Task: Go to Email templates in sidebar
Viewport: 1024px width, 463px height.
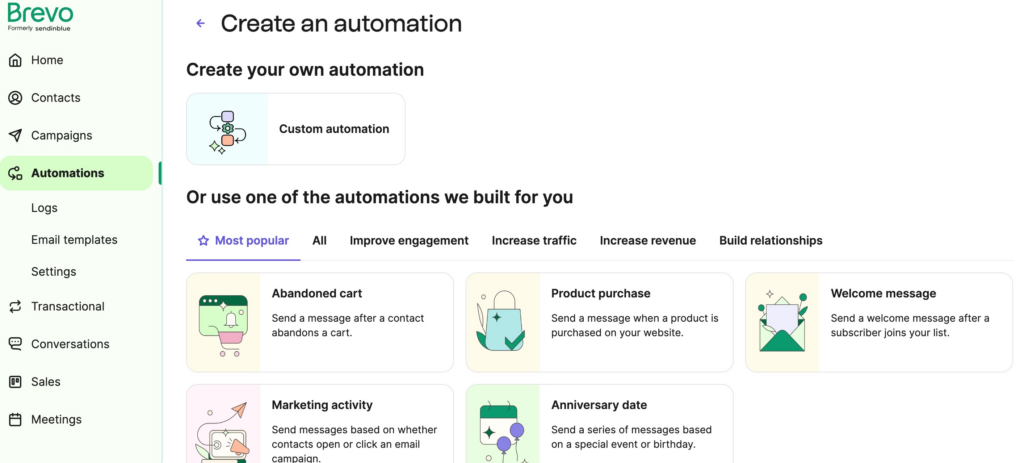Action: (74, 240)
